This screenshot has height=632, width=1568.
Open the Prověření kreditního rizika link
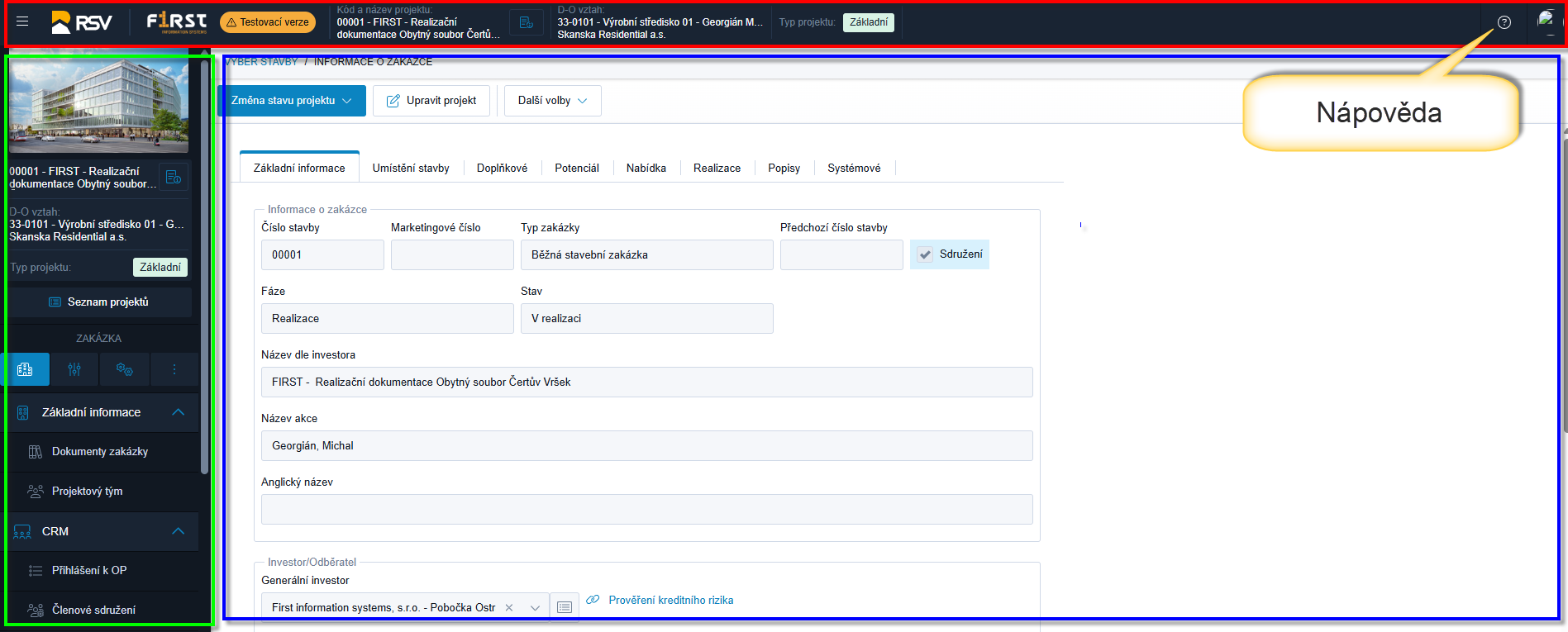click(x=670, y=600)
